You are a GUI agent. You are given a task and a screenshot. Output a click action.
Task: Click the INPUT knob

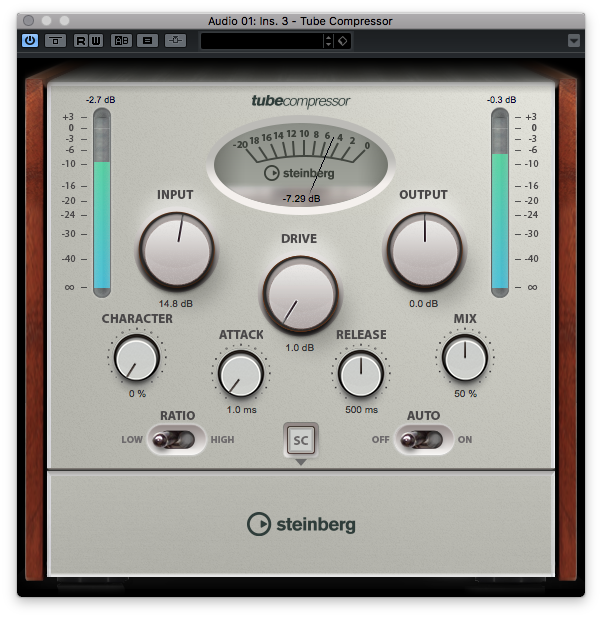(x=176, y=249)
